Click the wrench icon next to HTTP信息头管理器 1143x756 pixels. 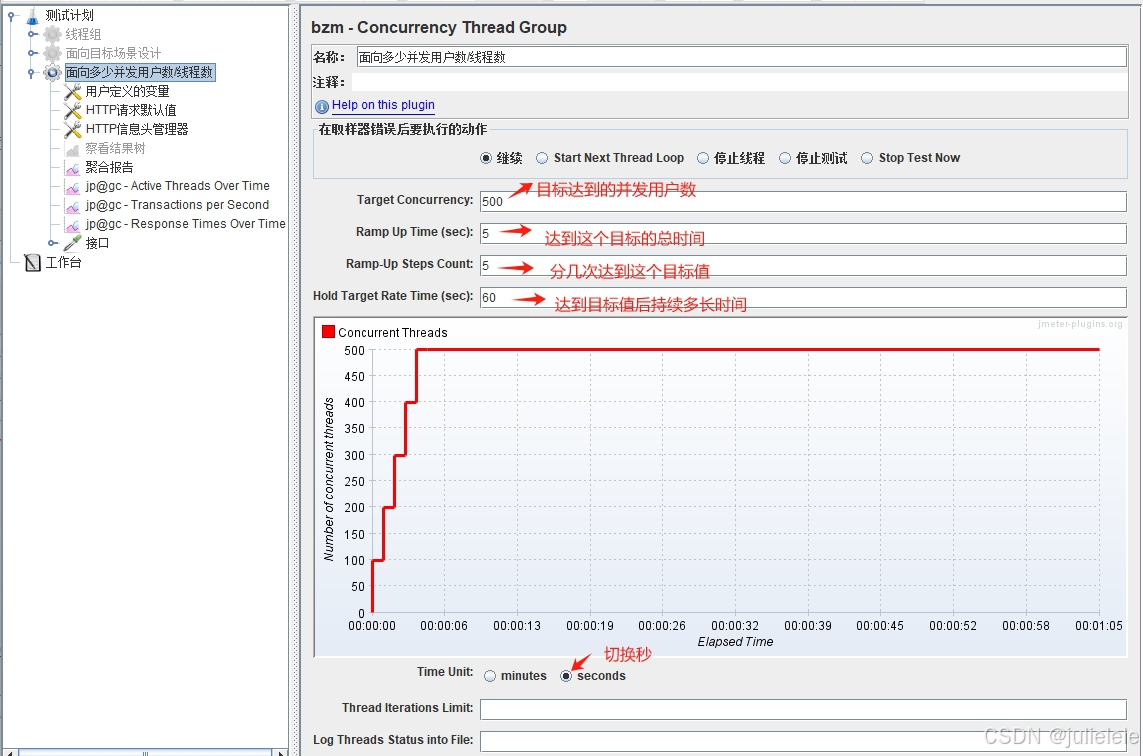click(72, 129)
